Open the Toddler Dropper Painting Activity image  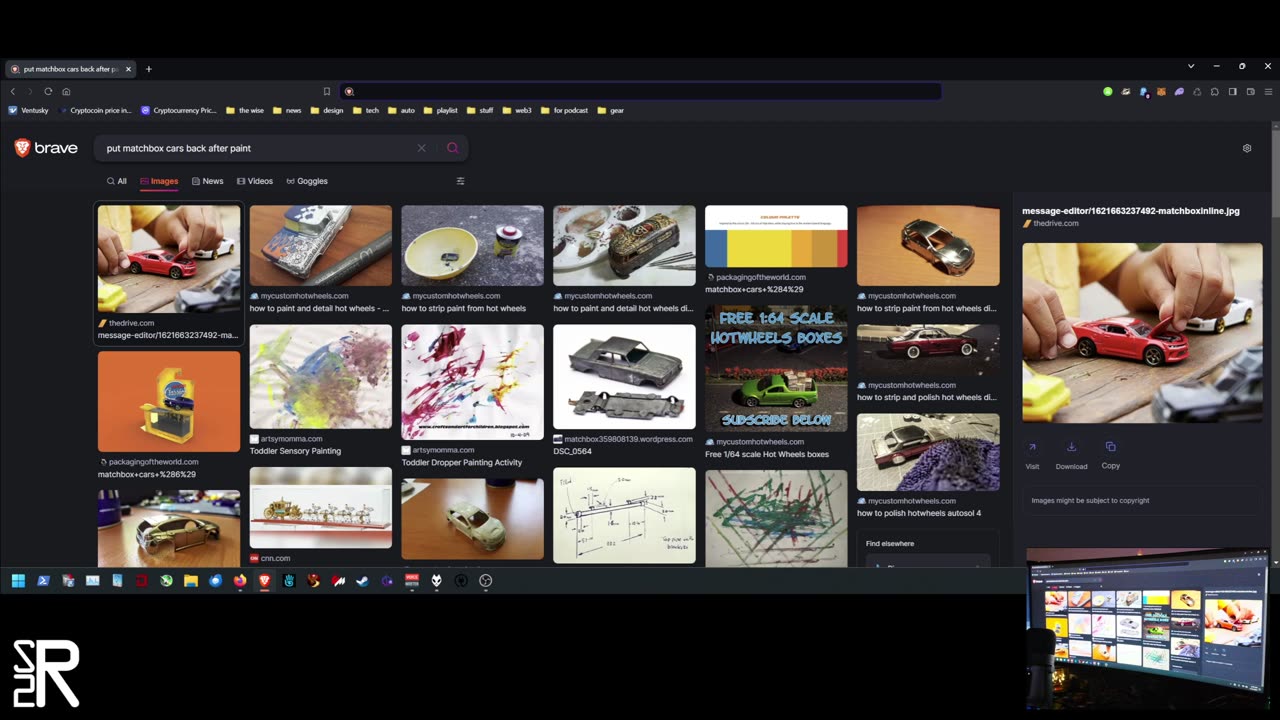point(473,382)
